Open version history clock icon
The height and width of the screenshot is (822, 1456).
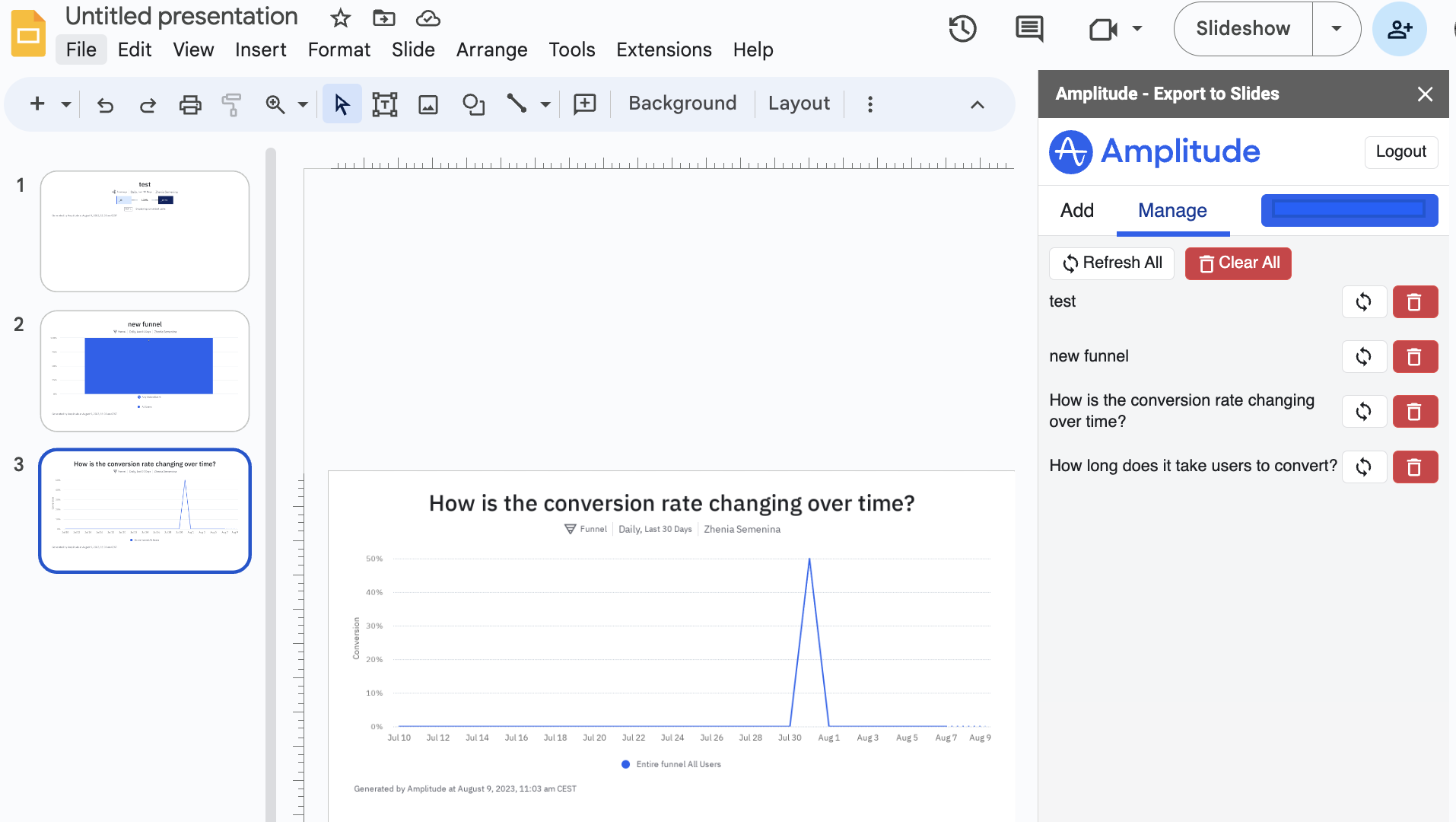tap(962, 29)
